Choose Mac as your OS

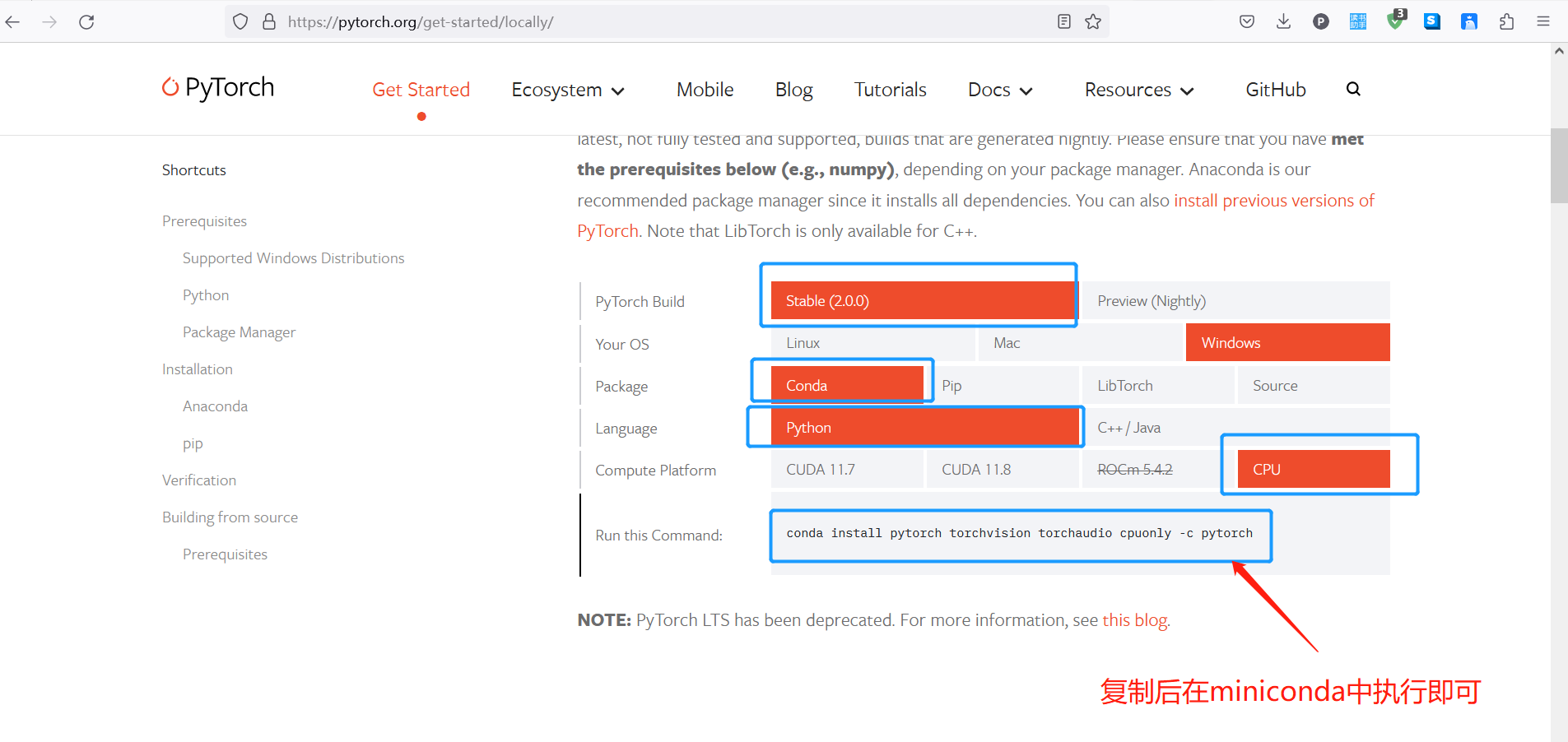click(1080, 343)
